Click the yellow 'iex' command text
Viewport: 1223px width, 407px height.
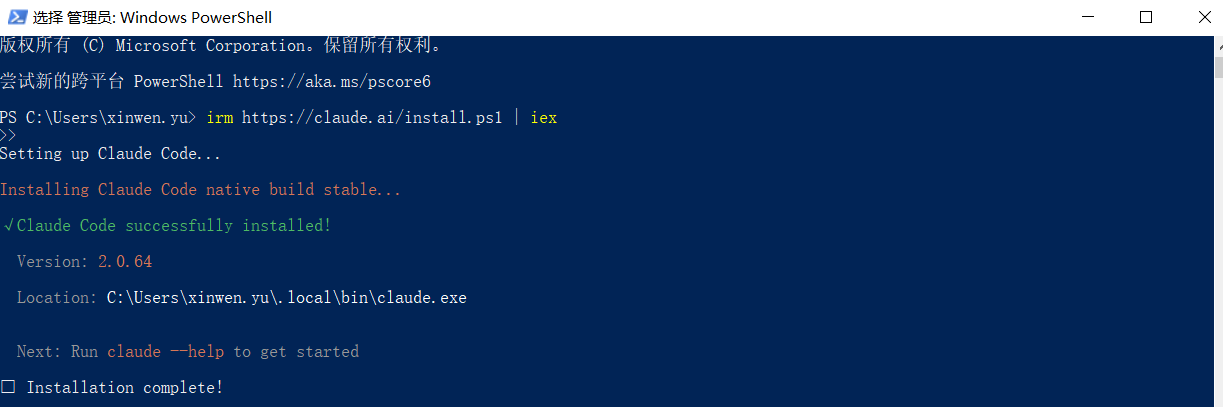[x=544, y=118]
